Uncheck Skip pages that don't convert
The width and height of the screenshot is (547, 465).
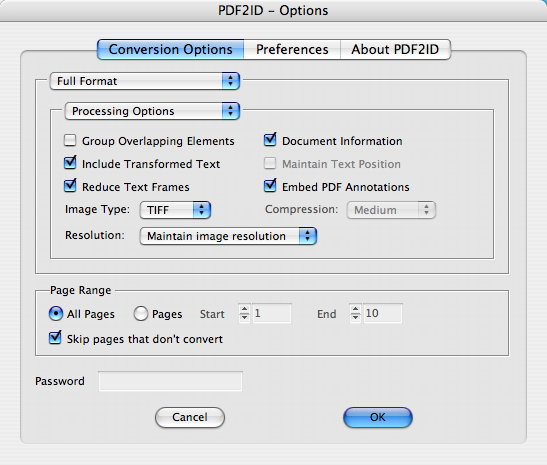[x=55, y=338]
